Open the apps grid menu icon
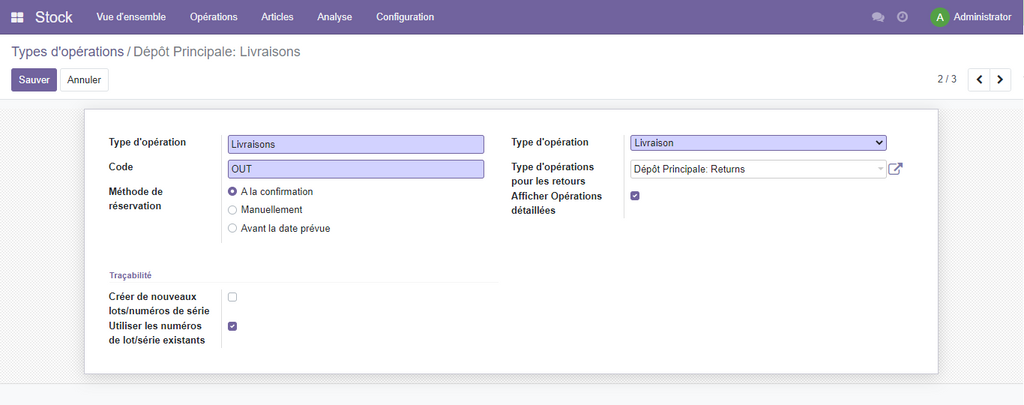The image size is (1024, 405). (x=17, y=17)
